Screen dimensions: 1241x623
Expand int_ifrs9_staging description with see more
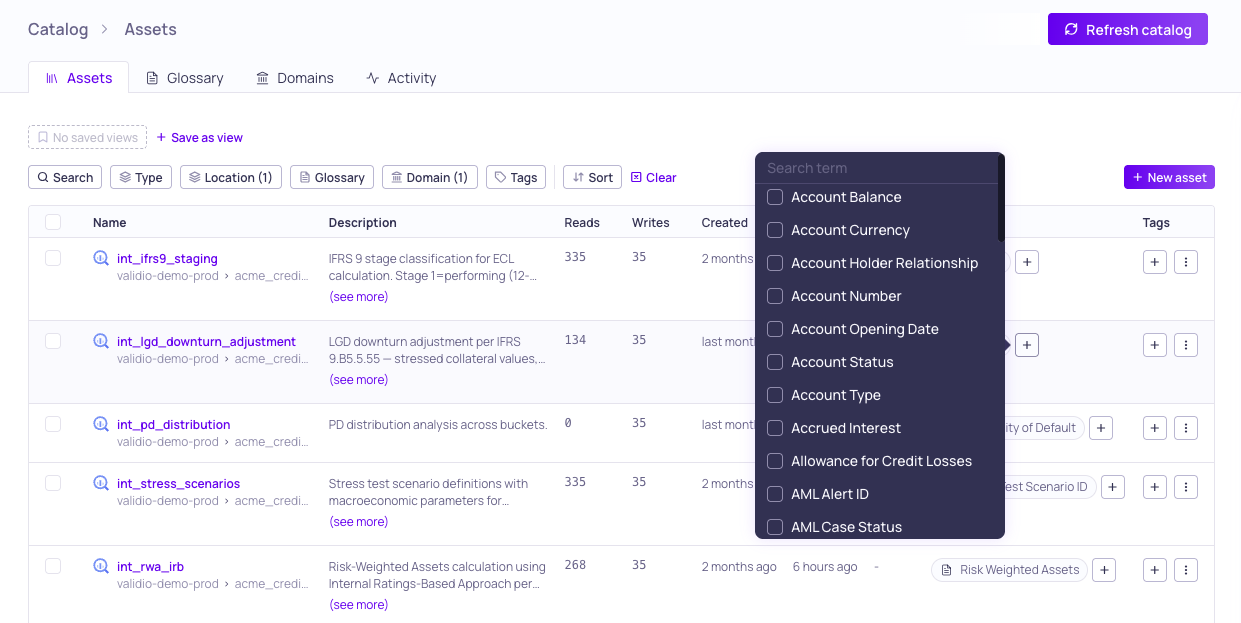pyautogui.click(x=358, y=296)
